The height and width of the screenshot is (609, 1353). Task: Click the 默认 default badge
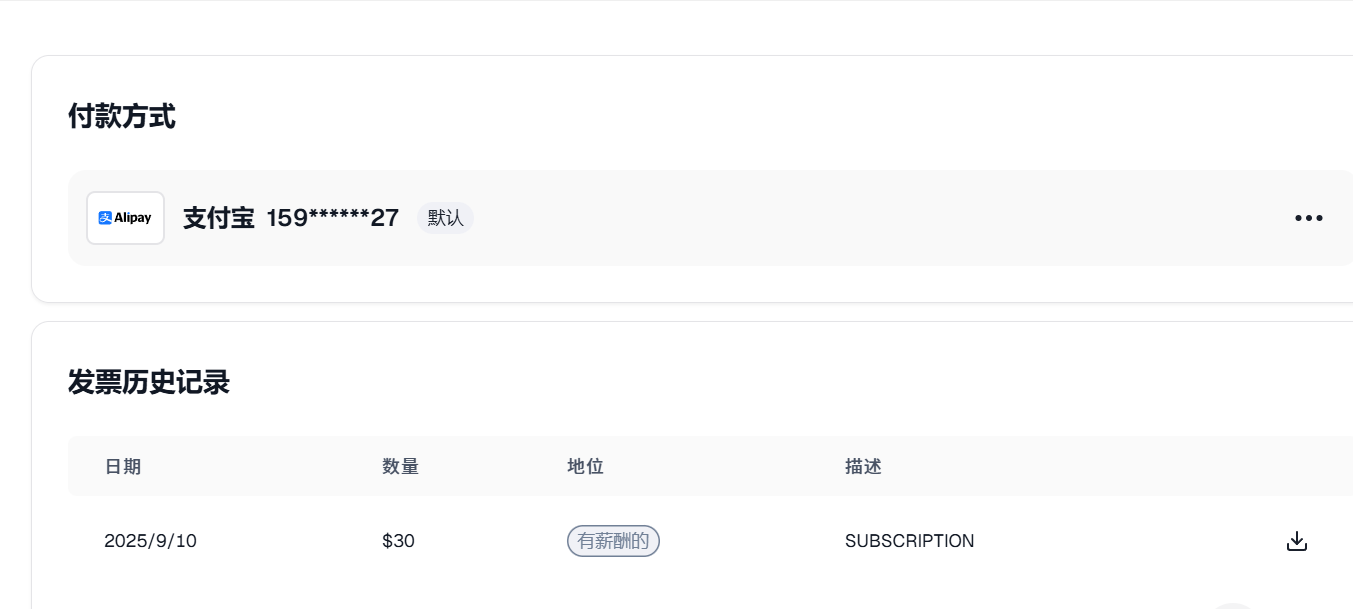click(446, 218)
